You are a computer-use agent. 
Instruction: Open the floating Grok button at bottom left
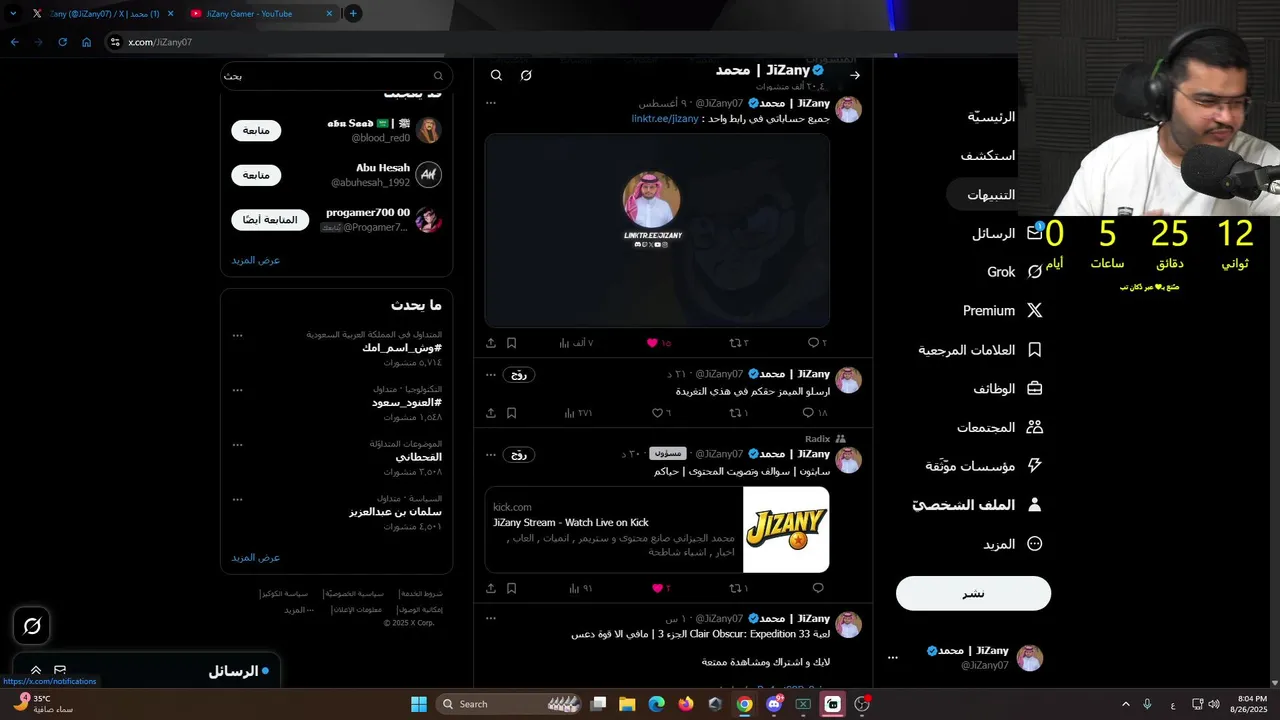point(32,626)
